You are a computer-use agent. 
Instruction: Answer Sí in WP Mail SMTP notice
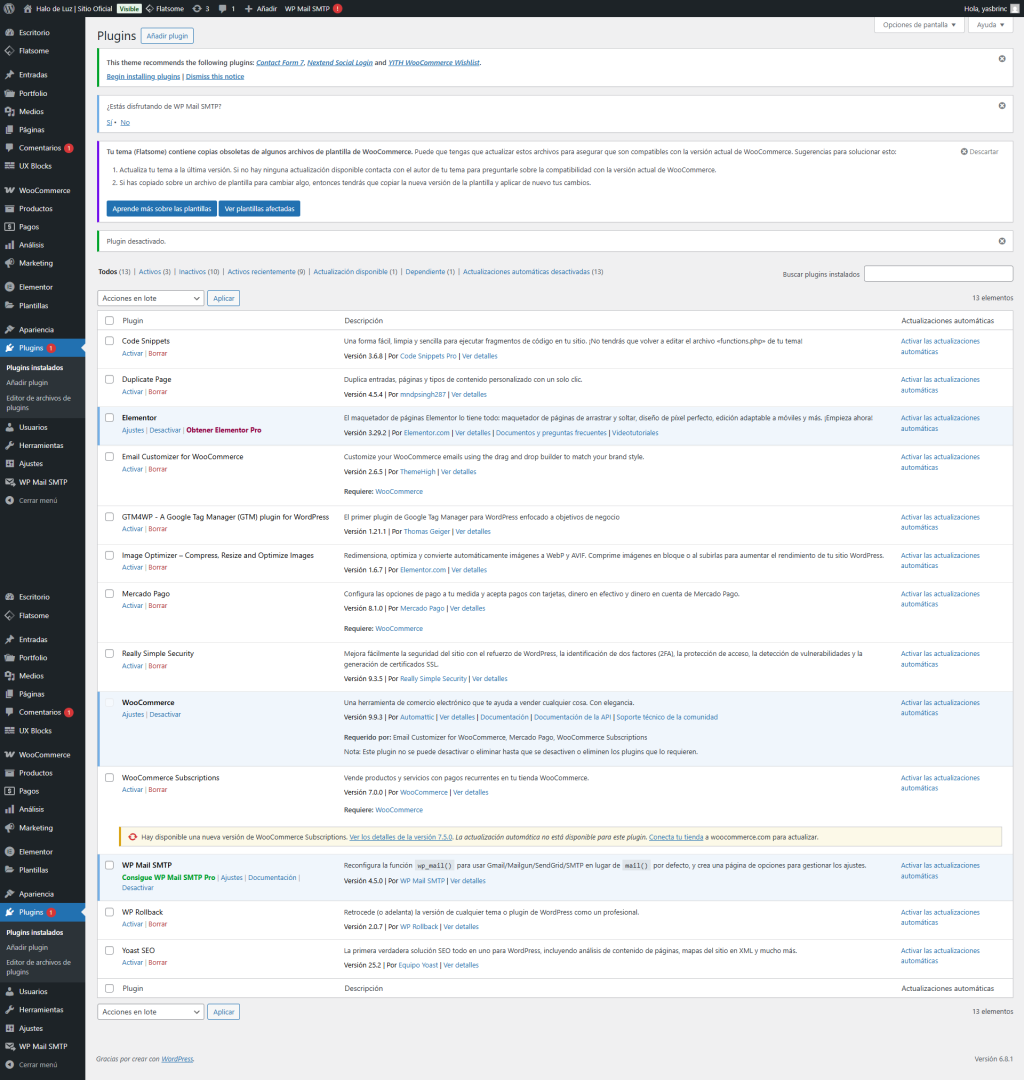pyautogui.click(x=109, y=123)
